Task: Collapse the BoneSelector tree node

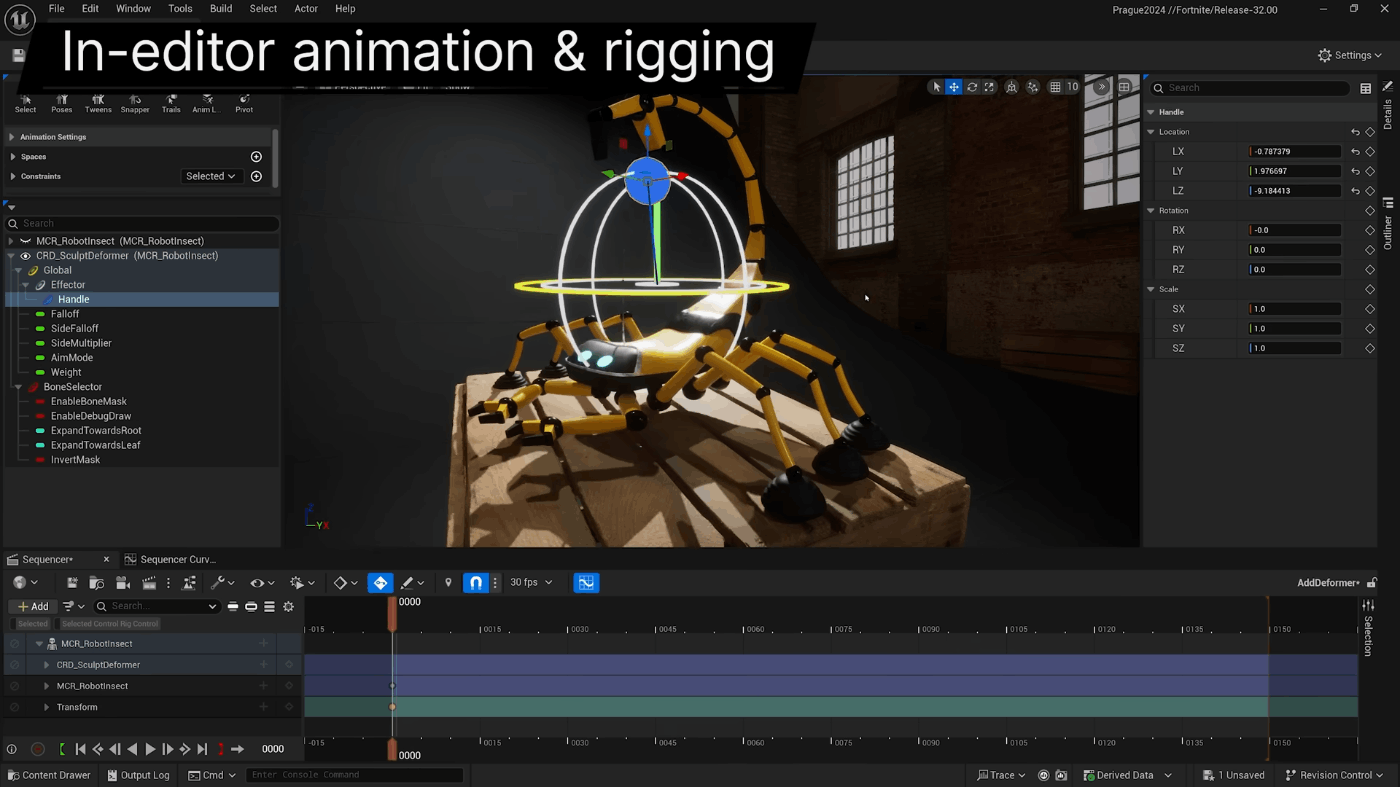Action: pos(18,387)
